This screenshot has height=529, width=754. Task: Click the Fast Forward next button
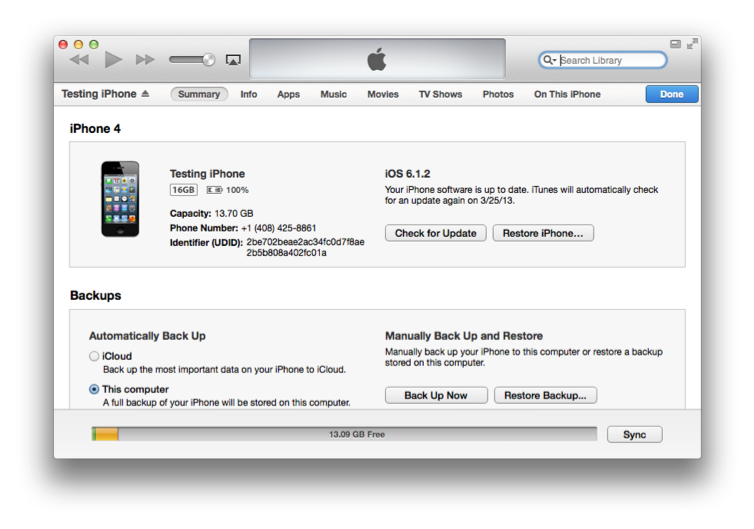tap(145, 60)
